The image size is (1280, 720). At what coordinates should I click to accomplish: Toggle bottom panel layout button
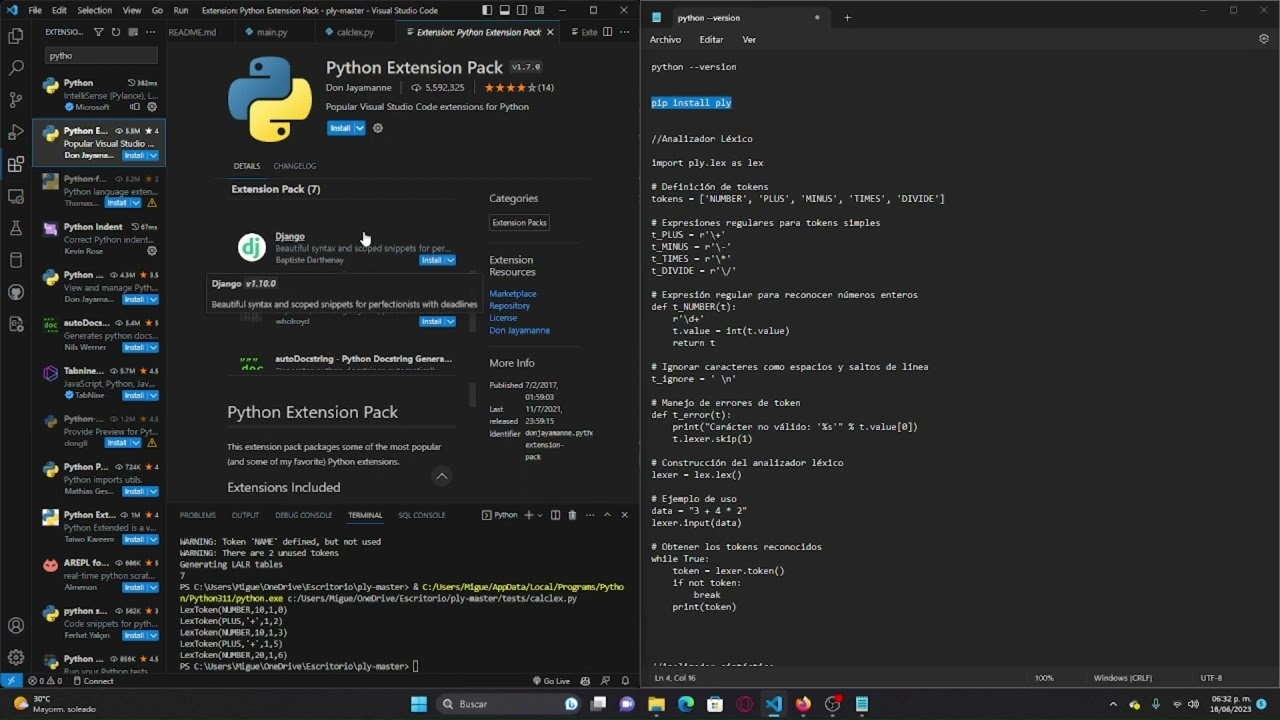[x=506, y=10]
